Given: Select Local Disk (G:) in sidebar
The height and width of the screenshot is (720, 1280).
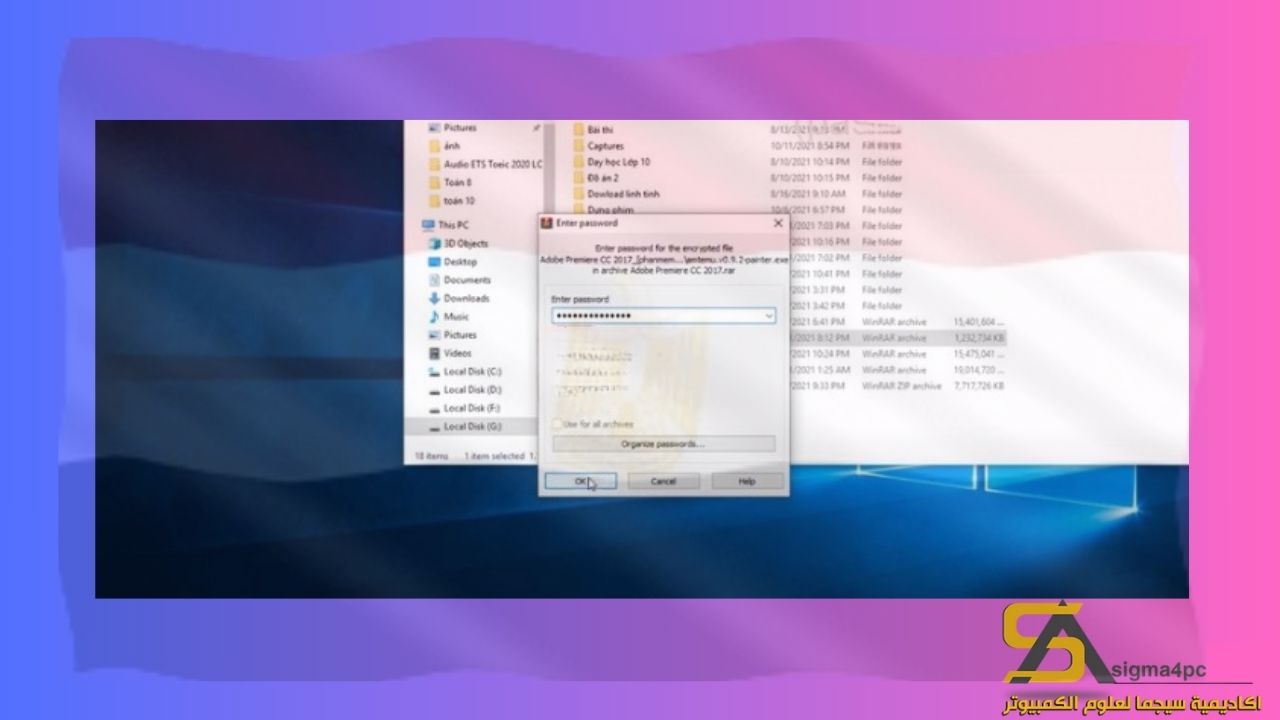Looking at the screenshot, I should (x=472, y=426).
